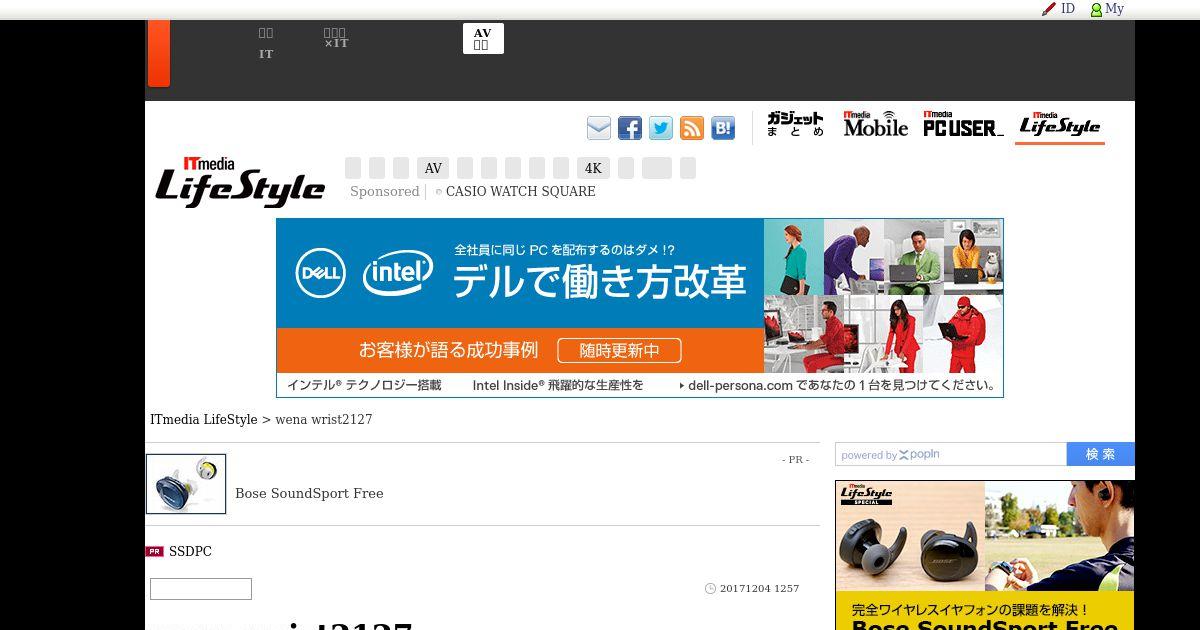This screenshot has height=630, width=1200.
Task: Click the clock icon beside the date
Action: tap(710, 588)
